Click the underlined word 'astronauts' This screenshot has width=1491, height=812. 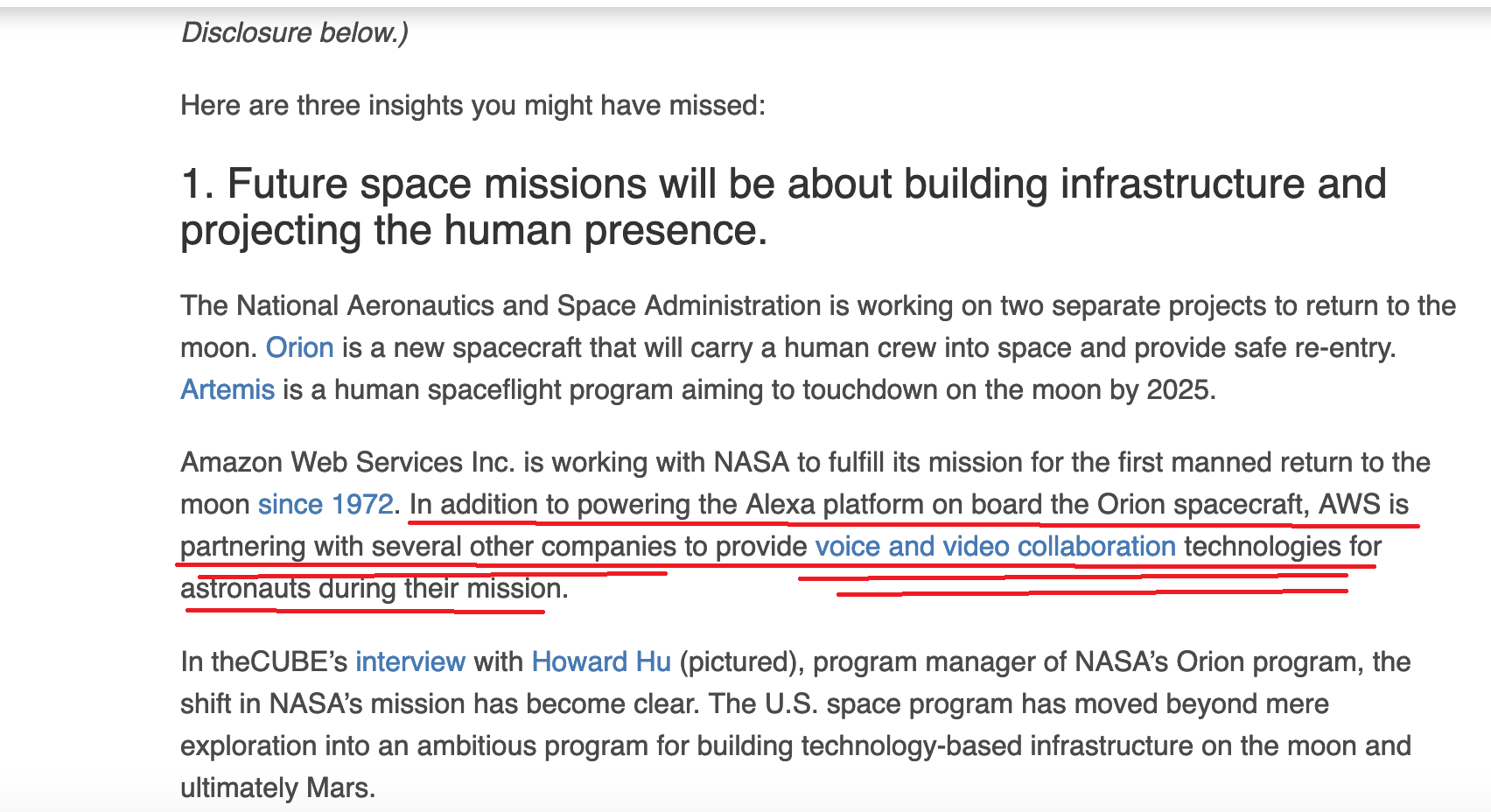click(x=245, y=588)
